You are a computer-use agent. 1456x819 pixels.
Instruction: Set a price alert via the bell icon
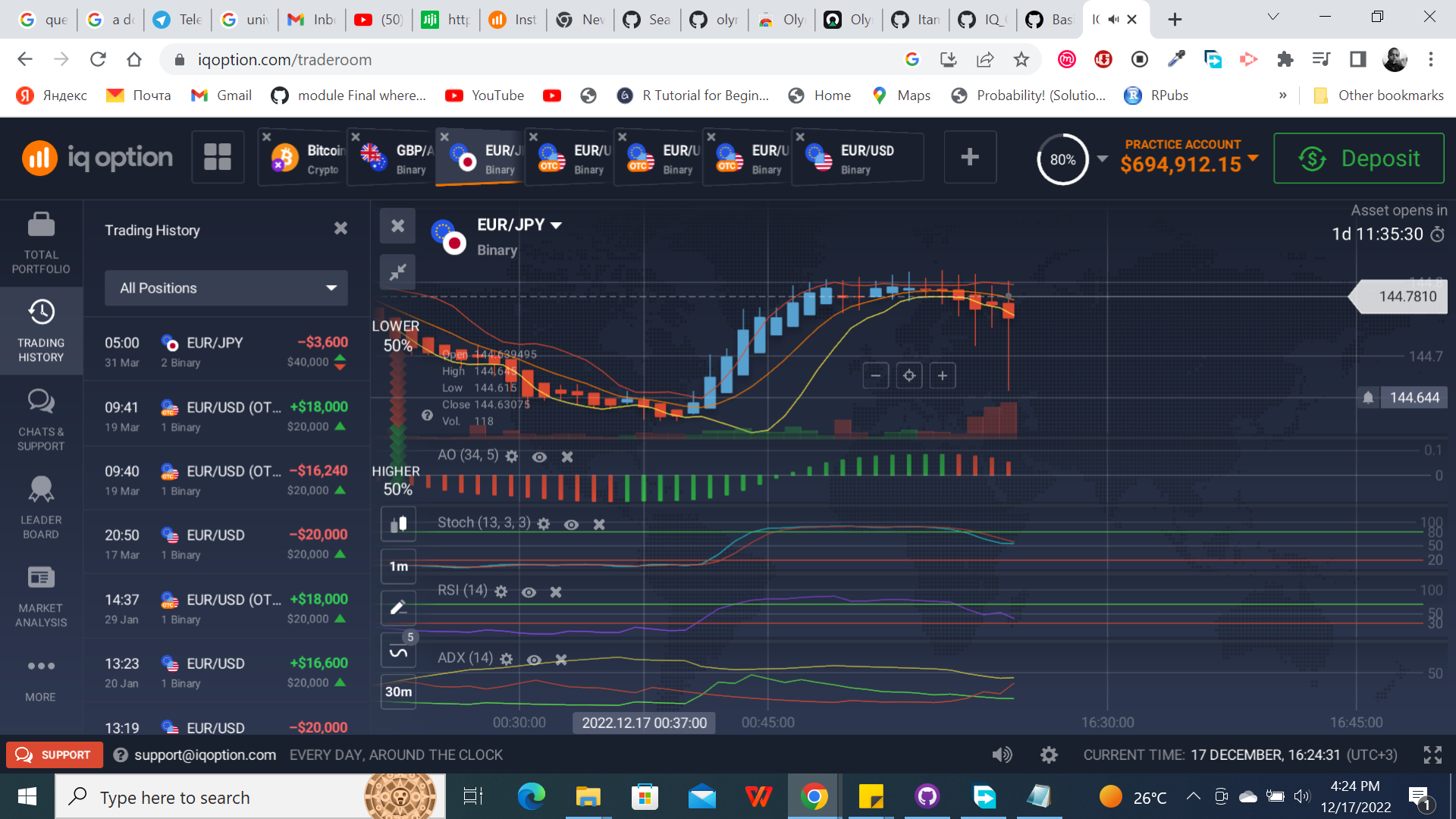pos(1367,397)
